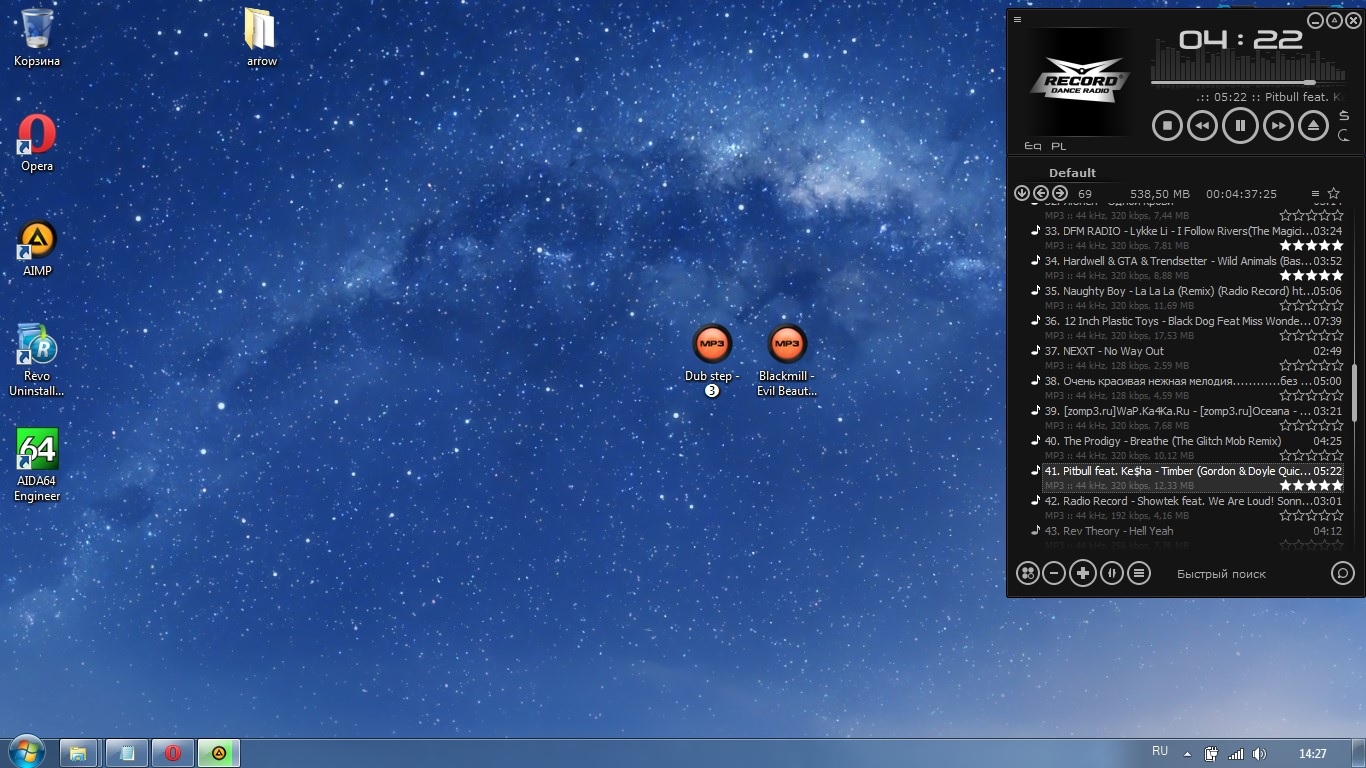The height and width of the screenshot is (768, 1366).
Task: Skip to the next track
Action: 1278,125
